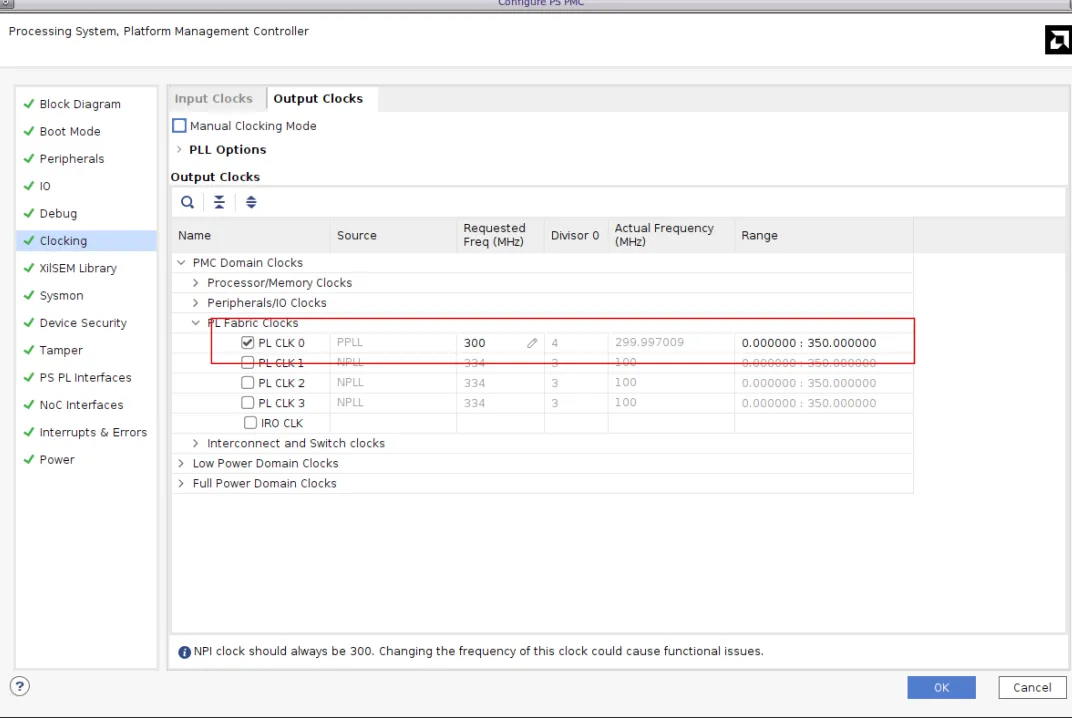Click the Cancel button
Screen dimensions: 1072x718
(x=1032, y=687)
